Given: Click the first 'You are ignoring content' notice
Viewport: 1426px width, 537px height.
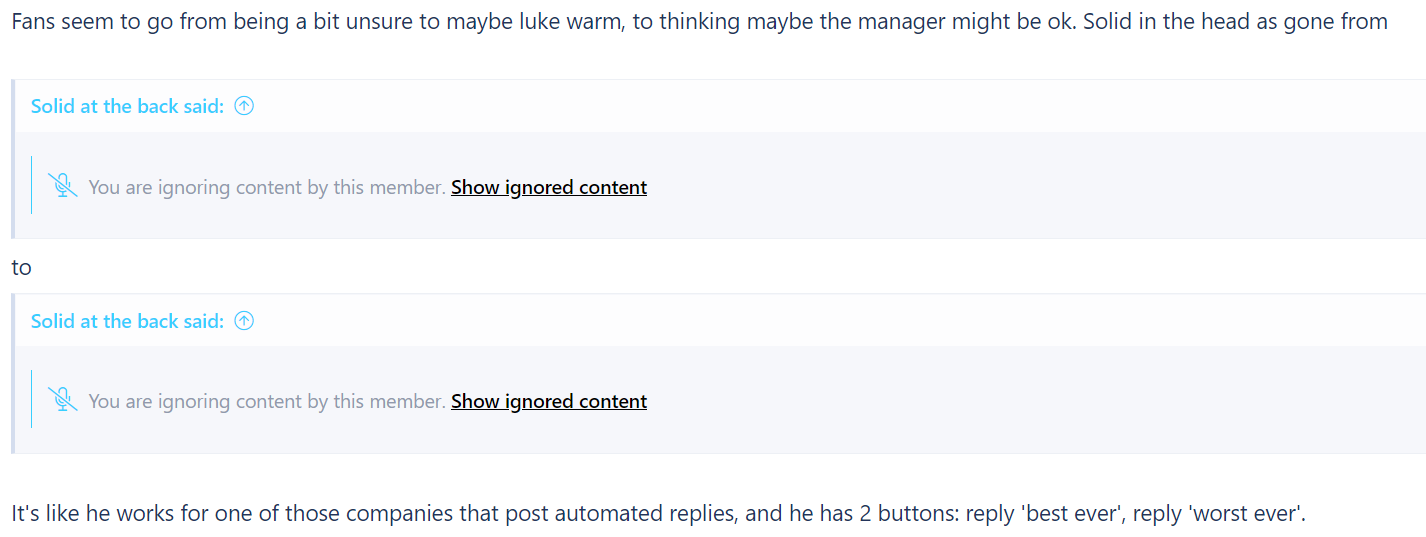Looking at the screenshot, I should (x=267, y=187).
